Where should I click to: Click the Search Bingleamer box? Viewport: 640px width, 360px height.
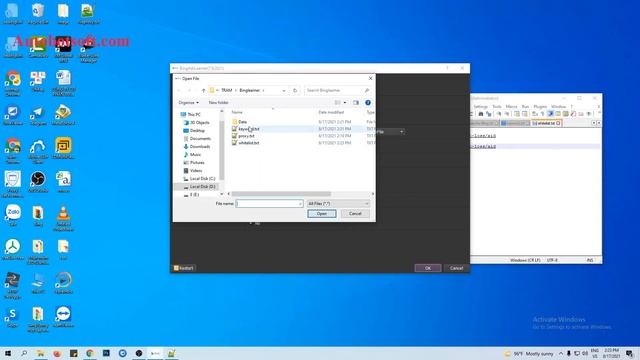click(338, 90)
